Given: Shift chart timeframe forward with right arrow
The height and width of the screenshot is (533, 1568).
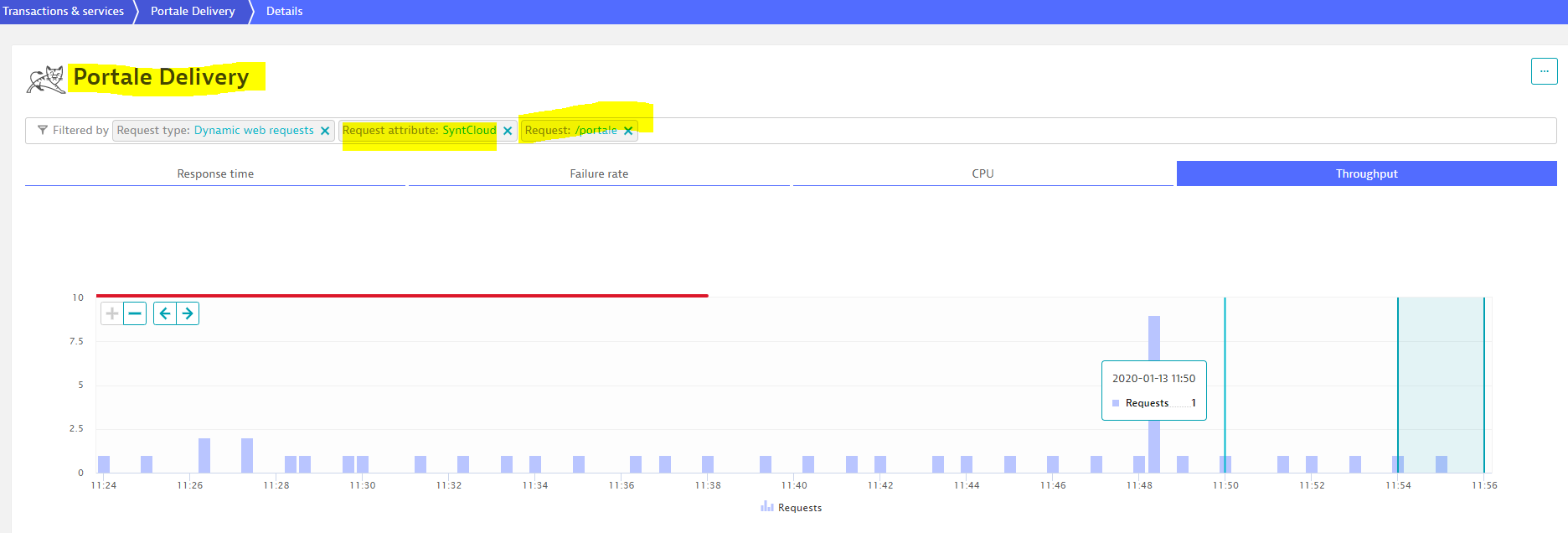Looking at the screenshot, I should tap(188, 313).
